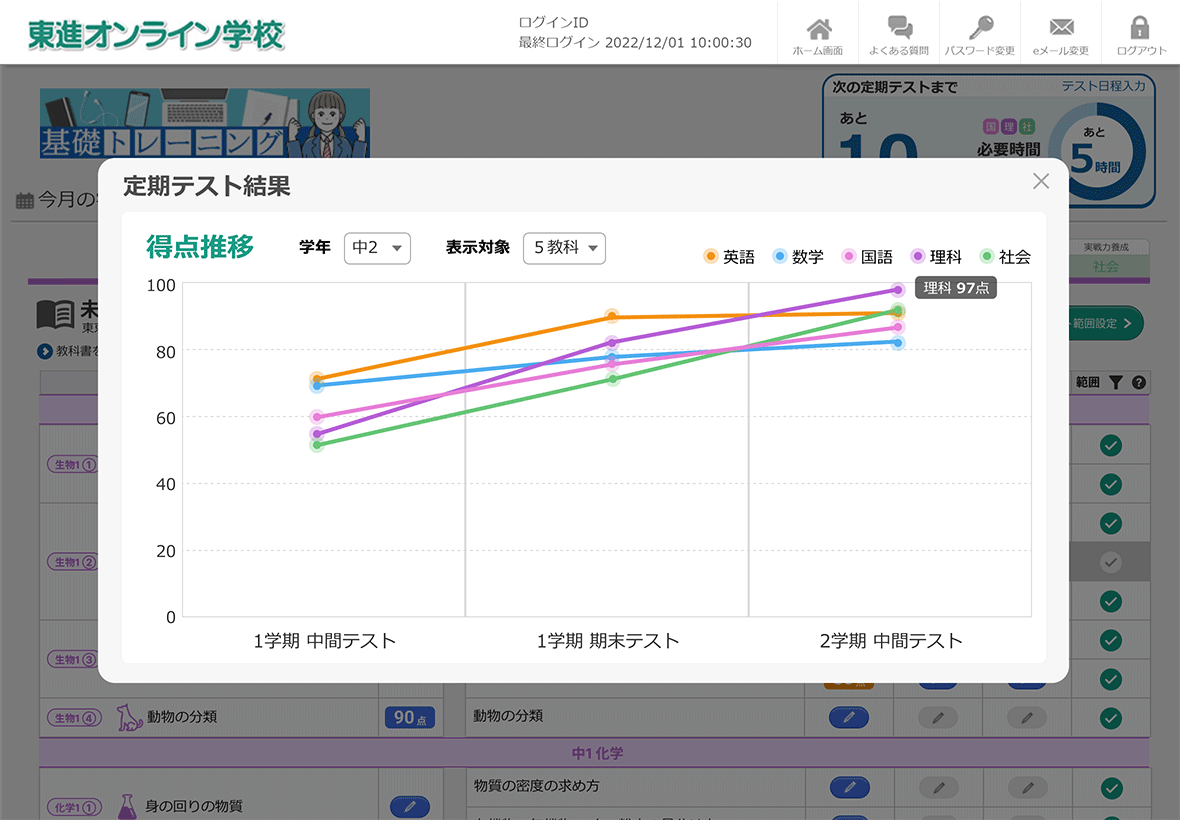Toggle 数学 series in the chart legend
The height and width of the screenshot is (820, 1180).
(798, 257)
